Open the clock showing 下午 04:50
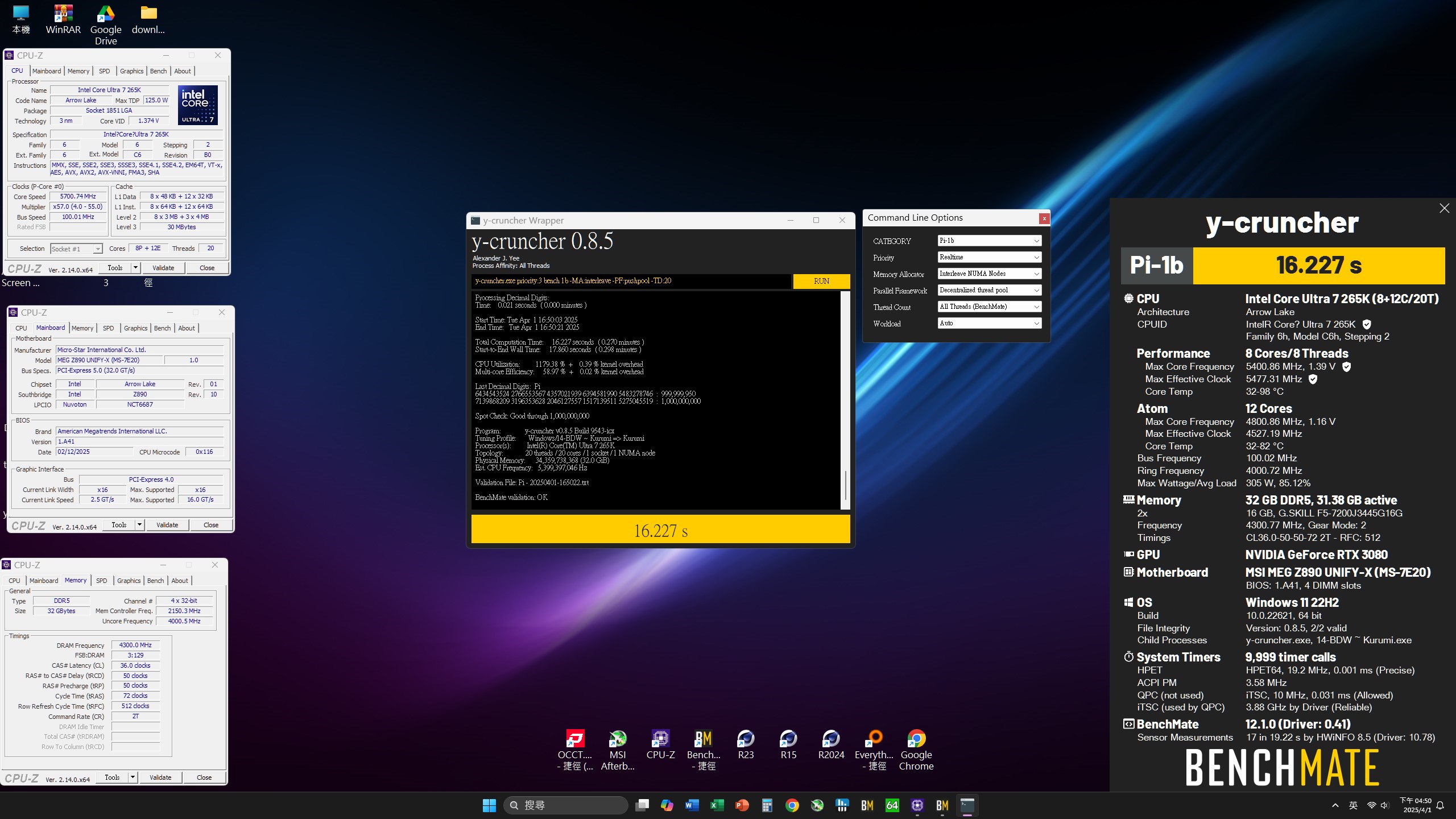This screenshot has height=819, width=1456. [x=1415, y=805]
